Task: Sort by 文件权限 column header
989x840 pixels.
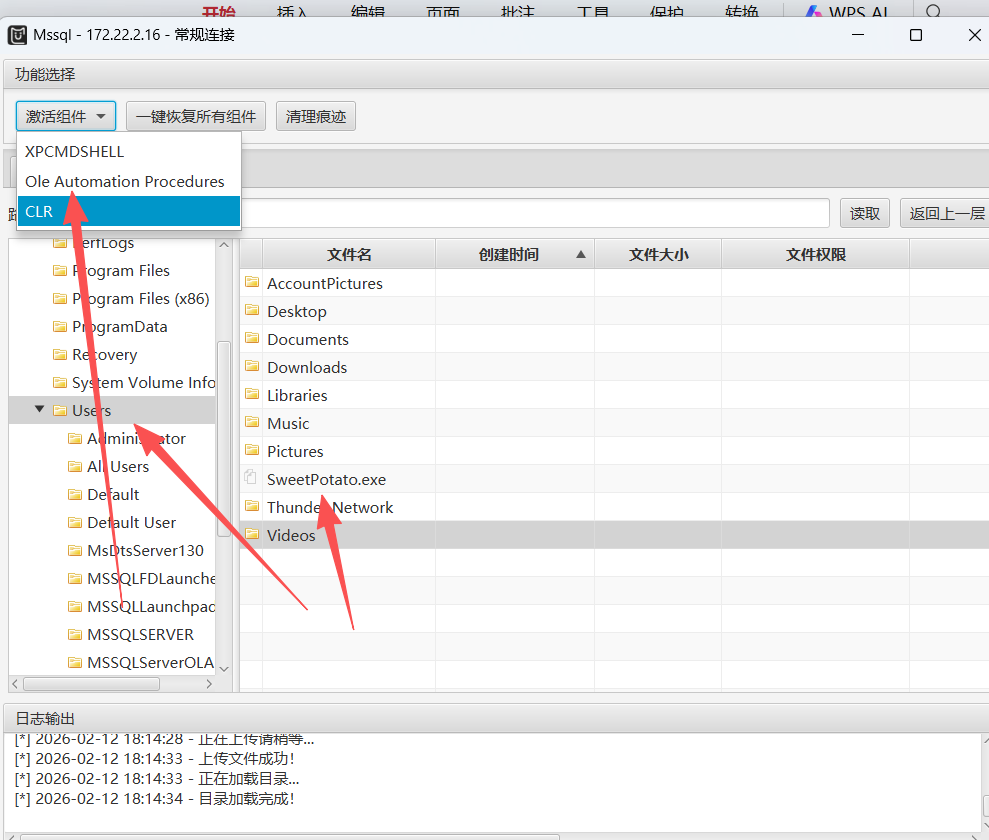Action: tap(816, 254)
